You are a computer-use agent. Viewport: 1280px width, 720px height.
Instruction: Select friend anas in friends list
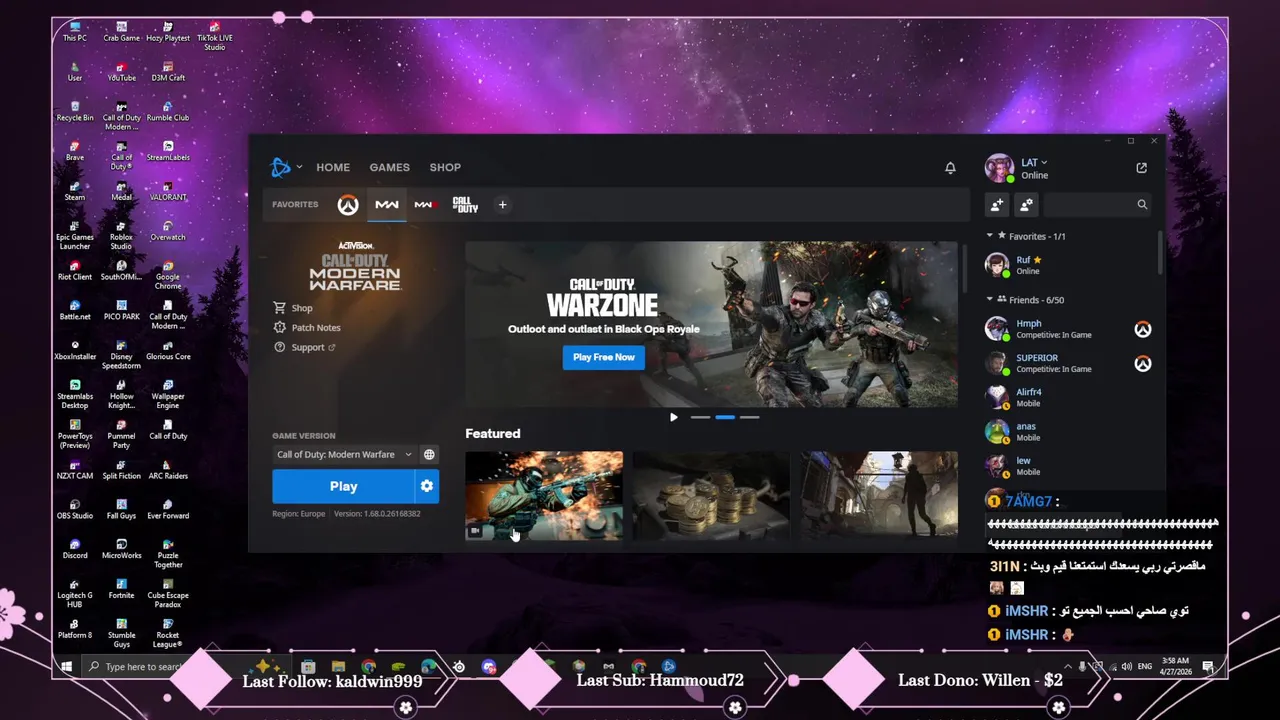[1070, 431]
